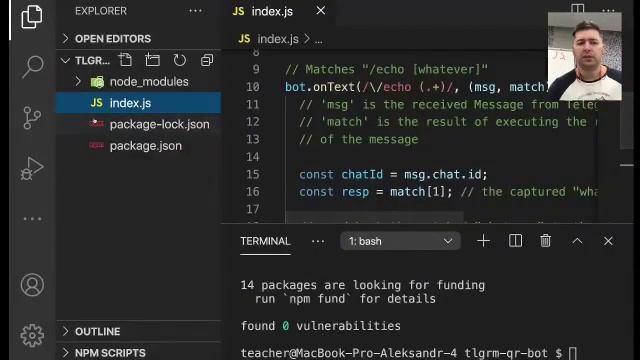Maximize the terminal panel with up chevron
640x360 pixels.
[577, 241]
